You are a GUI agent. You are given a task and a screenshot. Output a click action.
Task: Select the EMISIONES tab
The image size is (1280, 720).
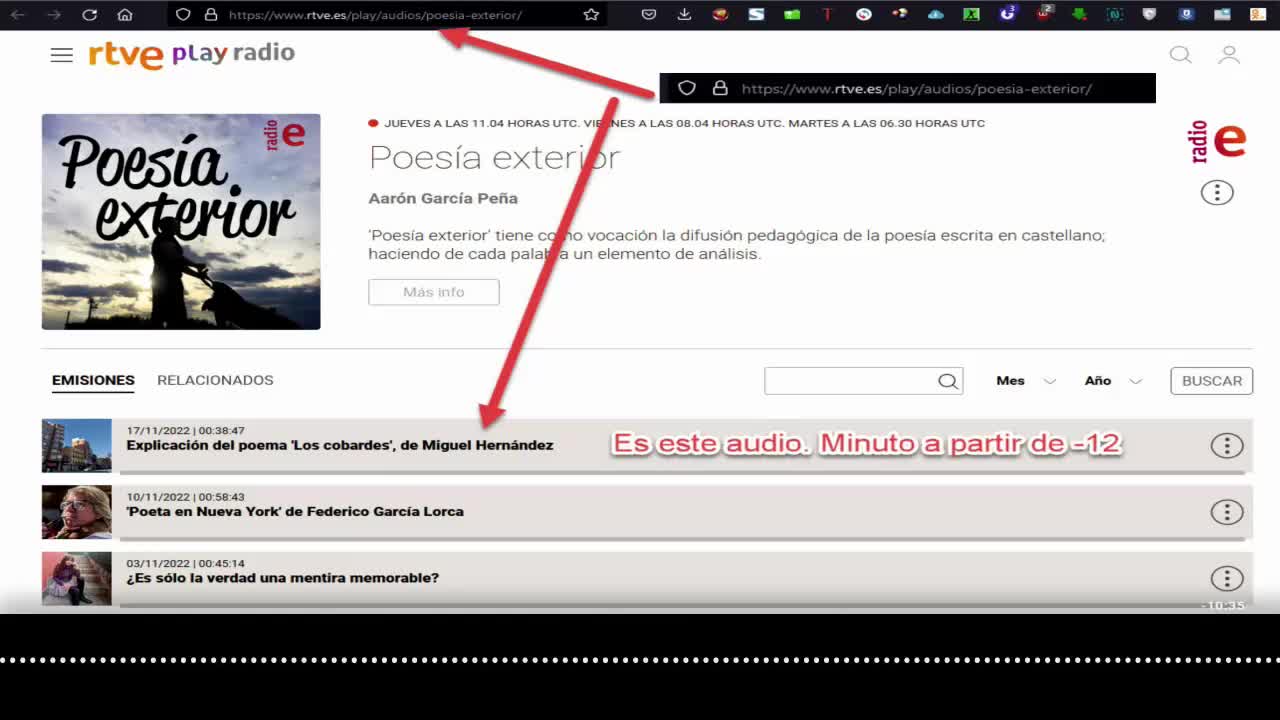(93, 380)
